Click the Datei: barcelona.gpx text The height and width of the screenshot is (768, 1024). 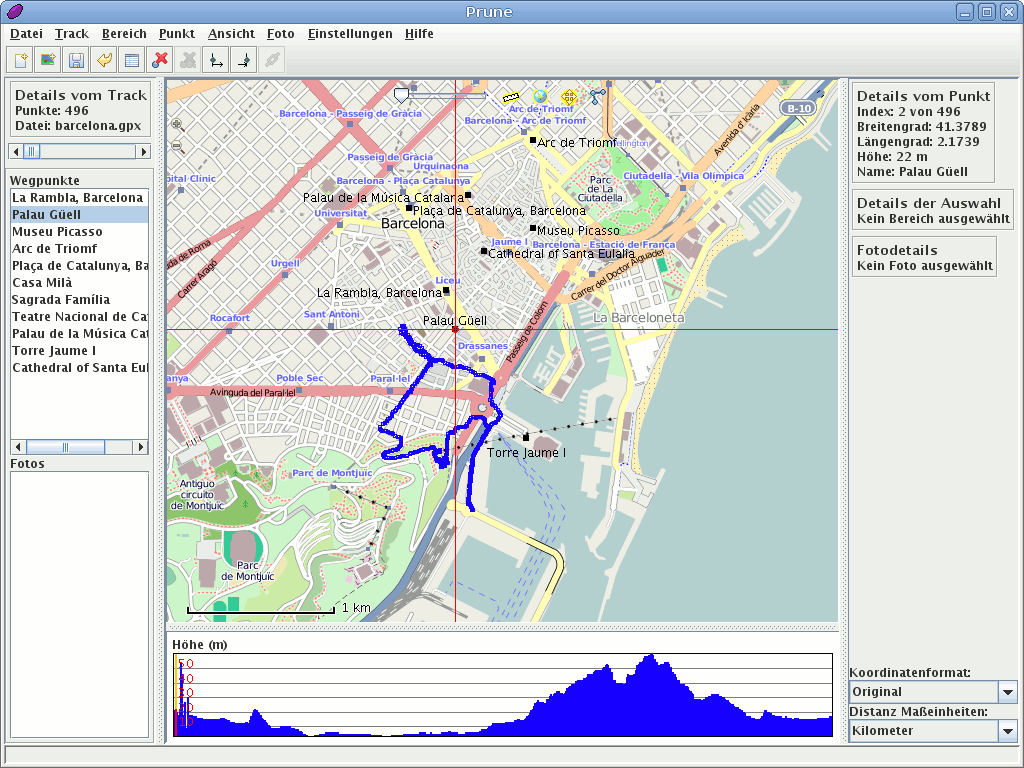pyautogui.click(x=78, y=125)
